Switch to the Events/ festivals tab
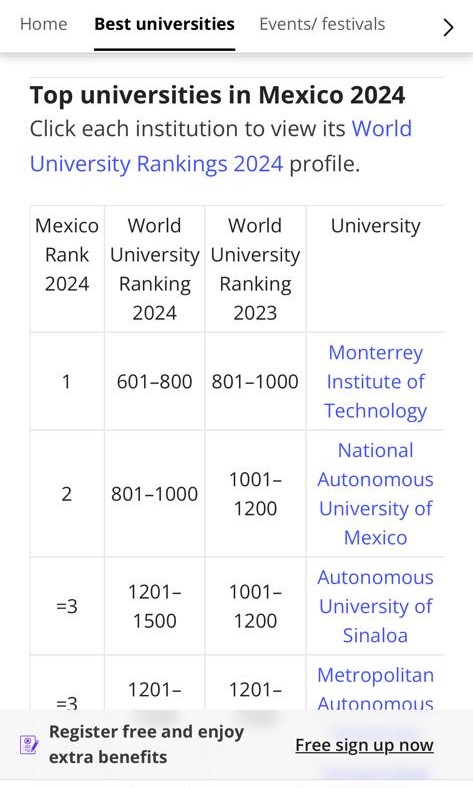473x788 pixels. [x=322, y=24]
